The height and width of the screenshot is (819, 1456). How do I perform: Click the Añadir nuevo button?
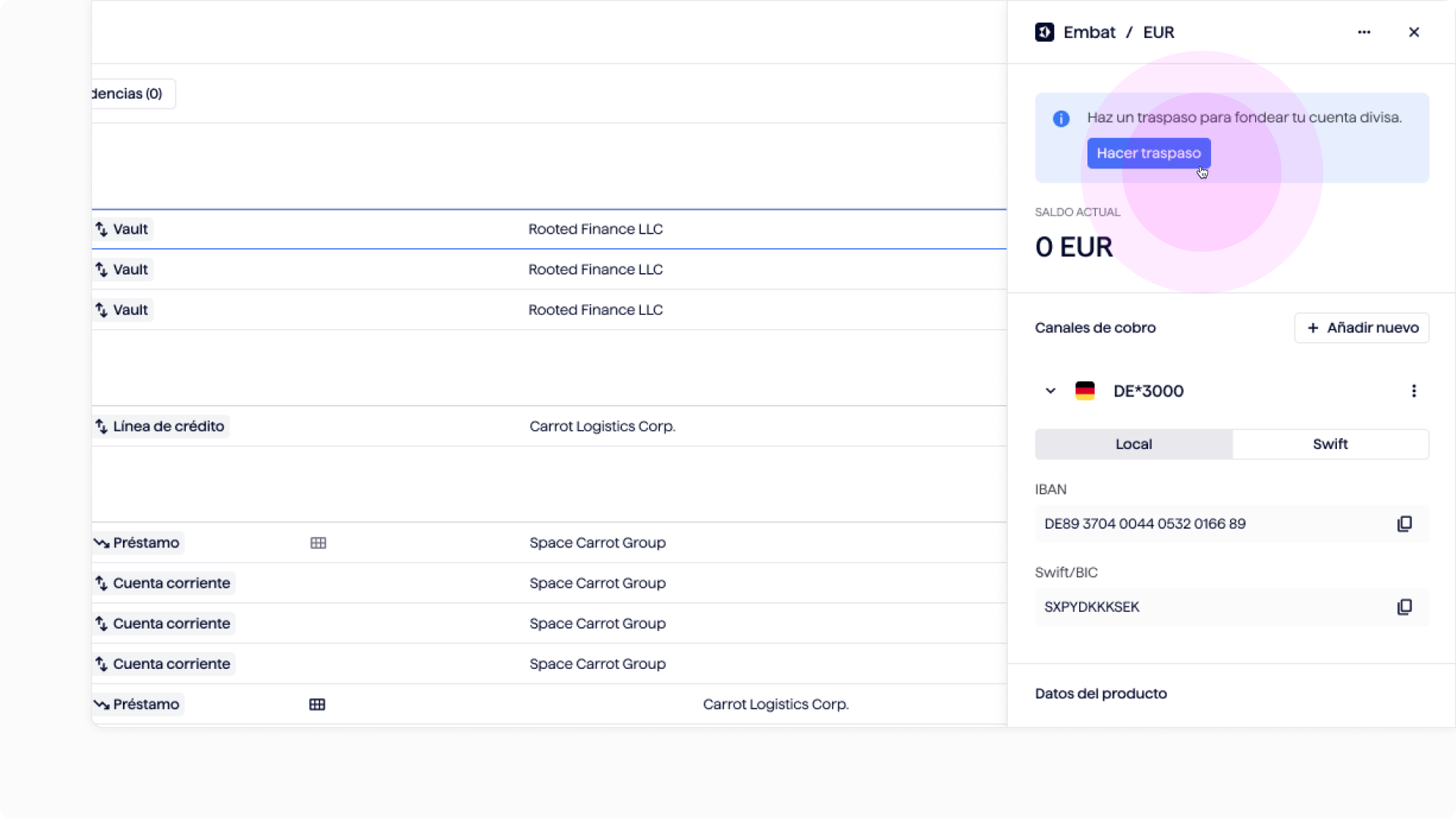click(x=1362, y=328)
